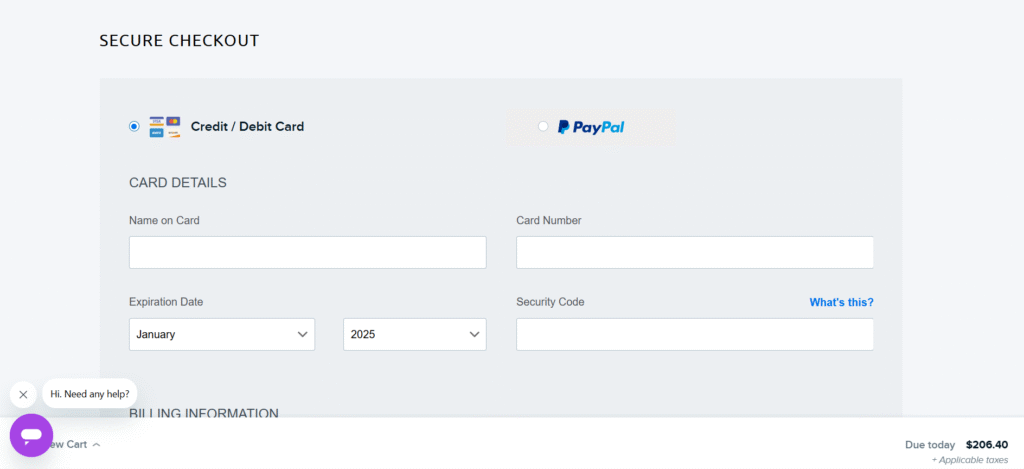This screenshot has height=469, width=1024.
Task: Click the "What's this?" security code link
Action: pyautogui.click(x=841, y=302)
